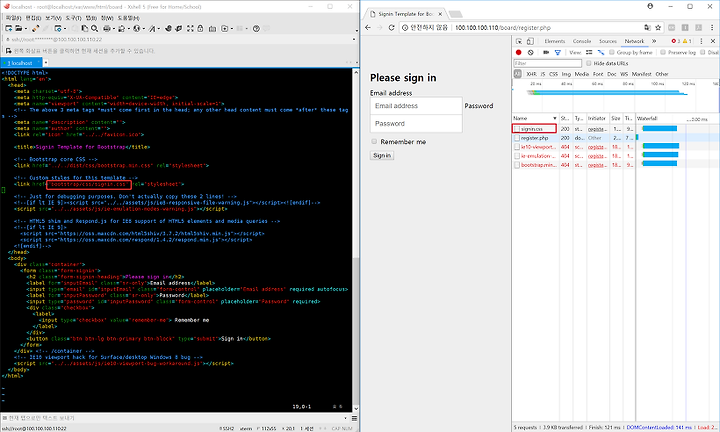Screen dimensions: 720x432
Task: Open Xshell 도구 menu
Action: 73,18
